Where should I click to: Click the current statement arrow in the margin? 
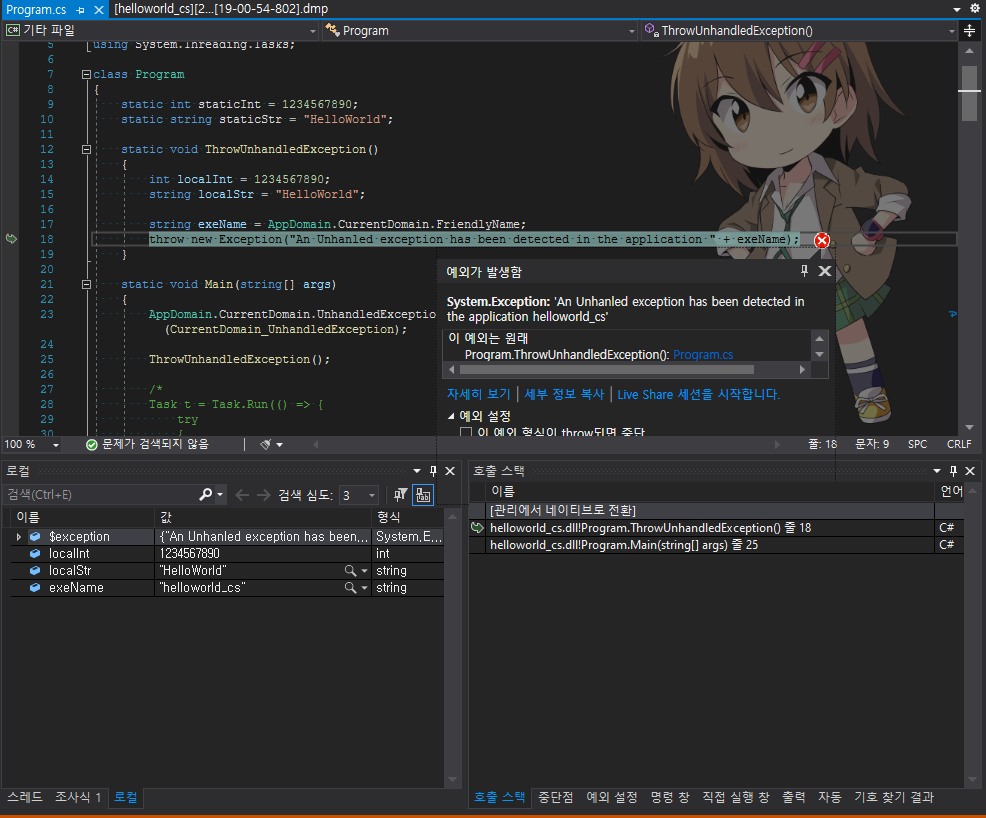(11, 239)
